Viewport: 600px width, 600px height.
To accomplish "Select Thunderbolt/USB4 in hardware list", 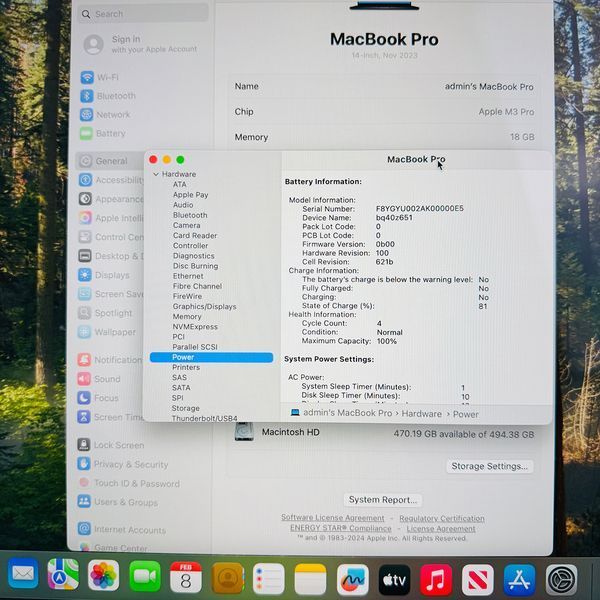I will point(204,418).
